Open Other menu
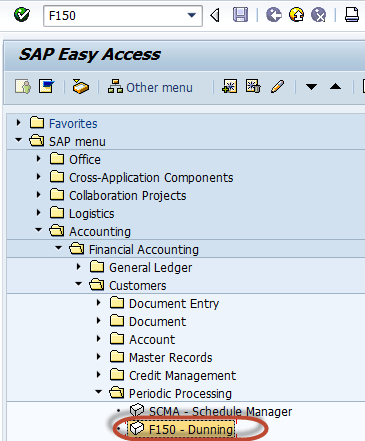365x441 pixels. (150, 87)
